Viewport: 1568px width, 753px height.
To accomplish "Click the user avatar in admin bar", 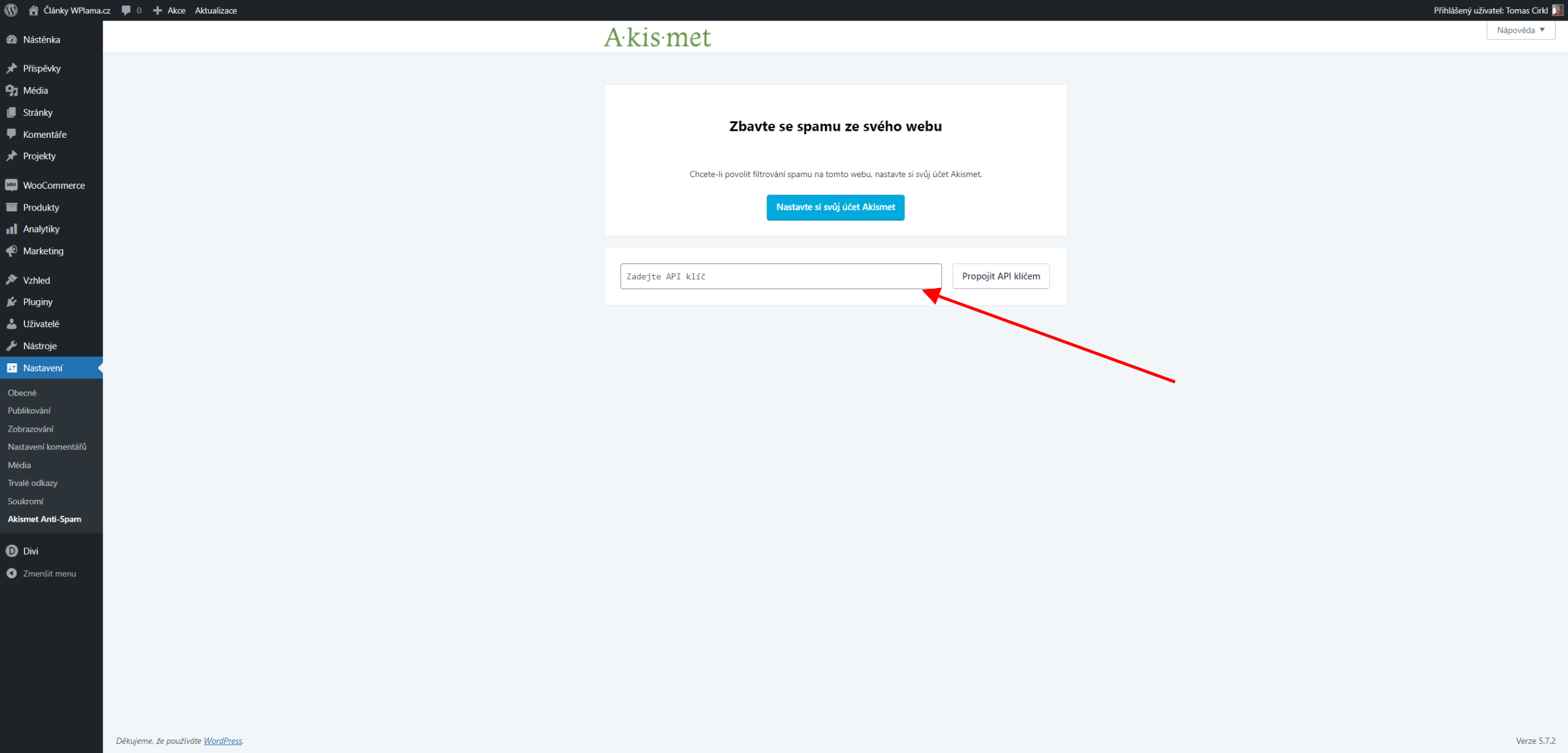I will [1557, 10].
